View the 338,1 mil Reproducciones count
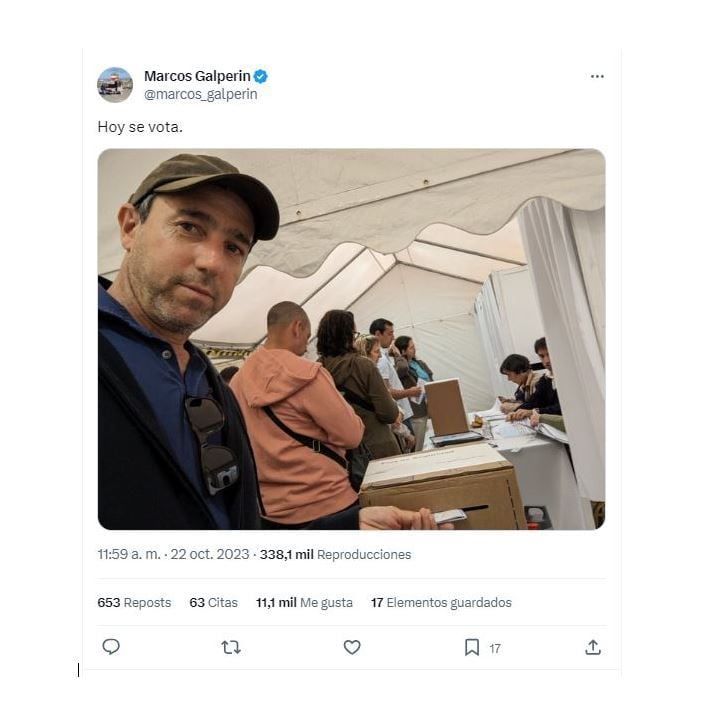Viewport: 721px width, 724px height. click(335, 554)
